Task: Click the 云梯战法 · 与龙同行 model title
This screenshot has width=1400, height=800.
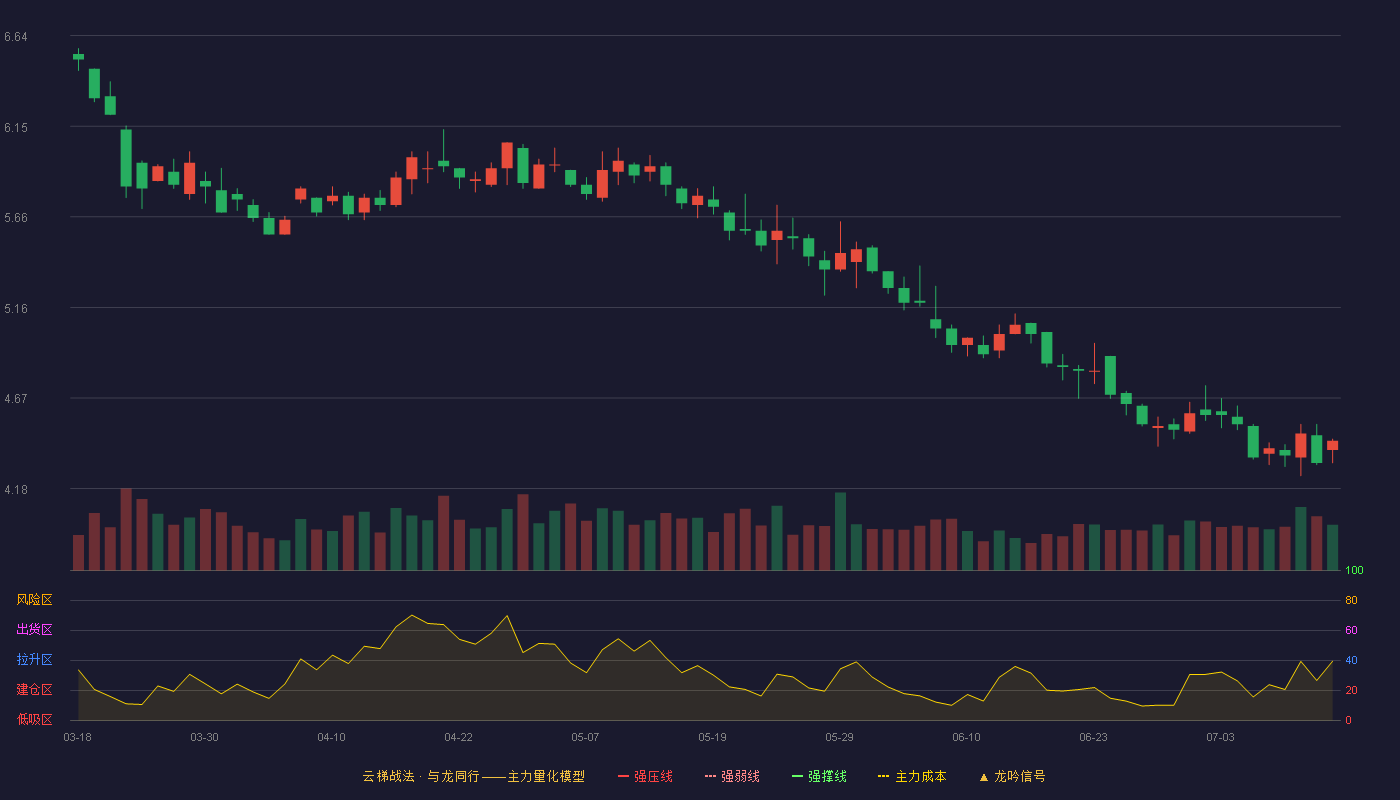Action: tap(418, 776)
